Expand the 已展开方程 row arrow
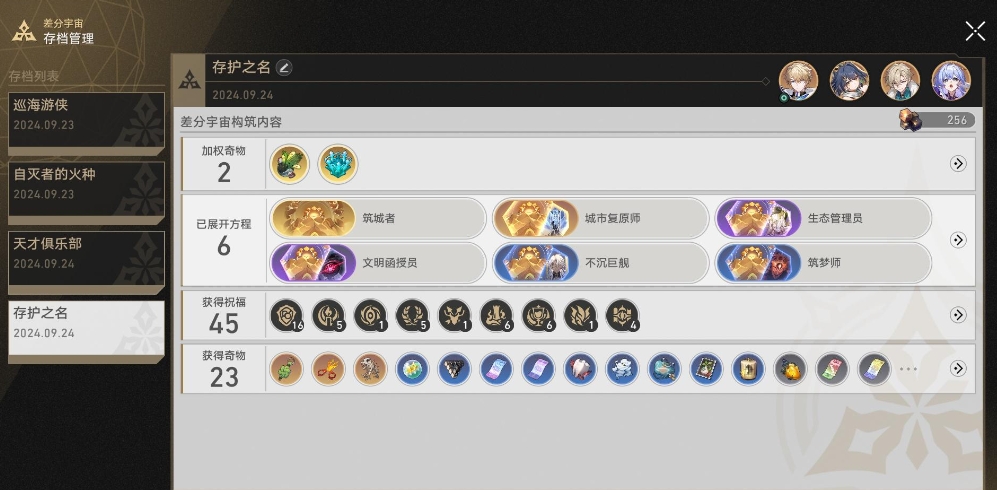 [958, 240]
